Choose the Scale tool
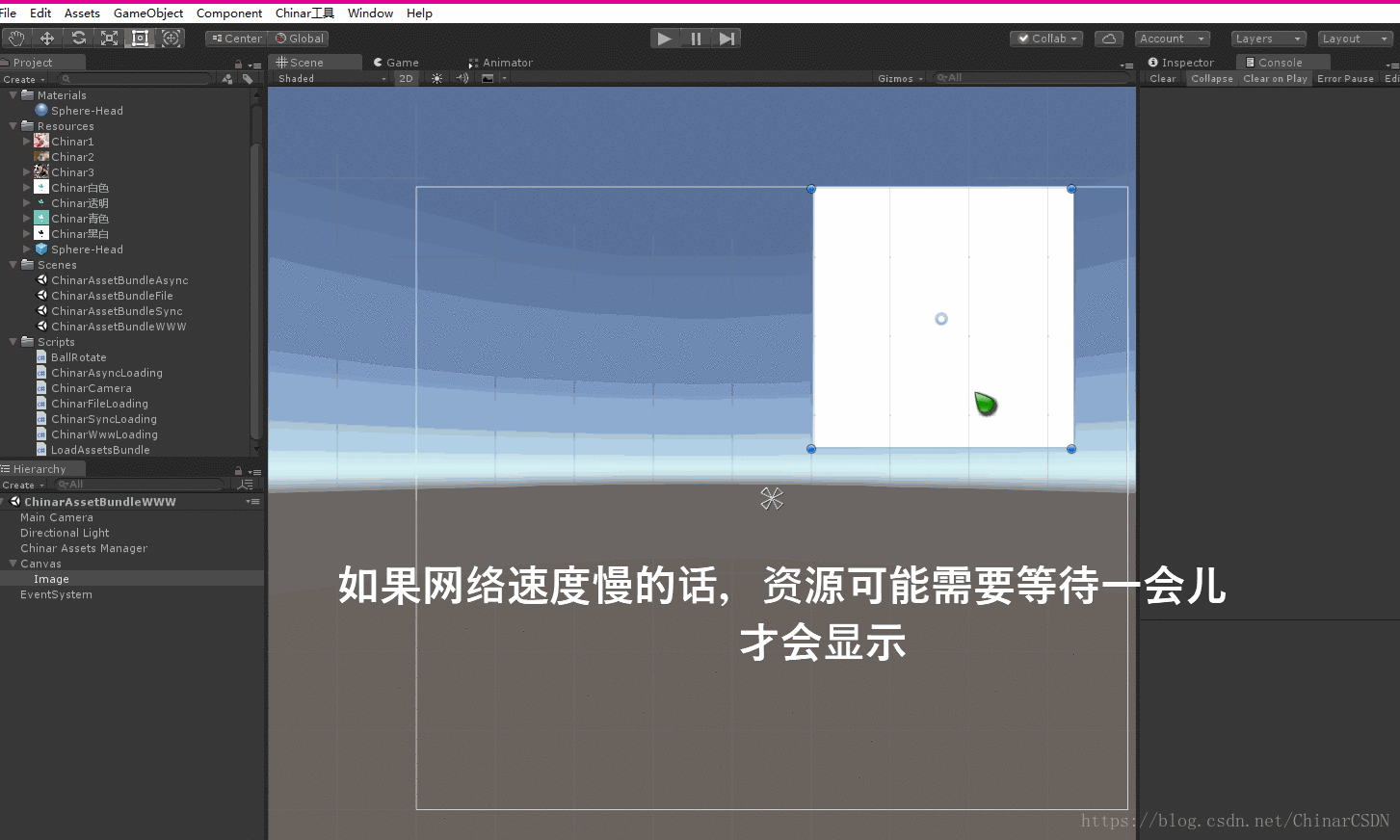The image size is (1400, 840). (x=109, y=38)
